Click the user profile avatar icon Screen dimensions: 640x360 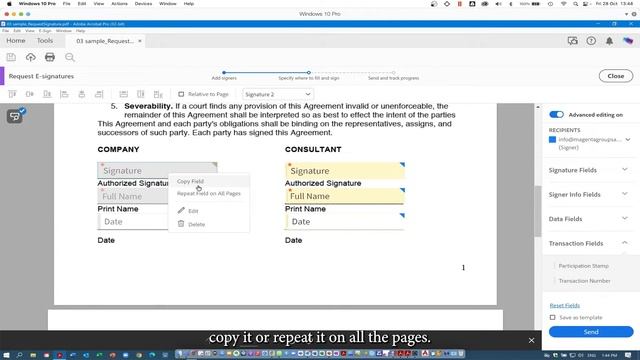click(628, 41)
